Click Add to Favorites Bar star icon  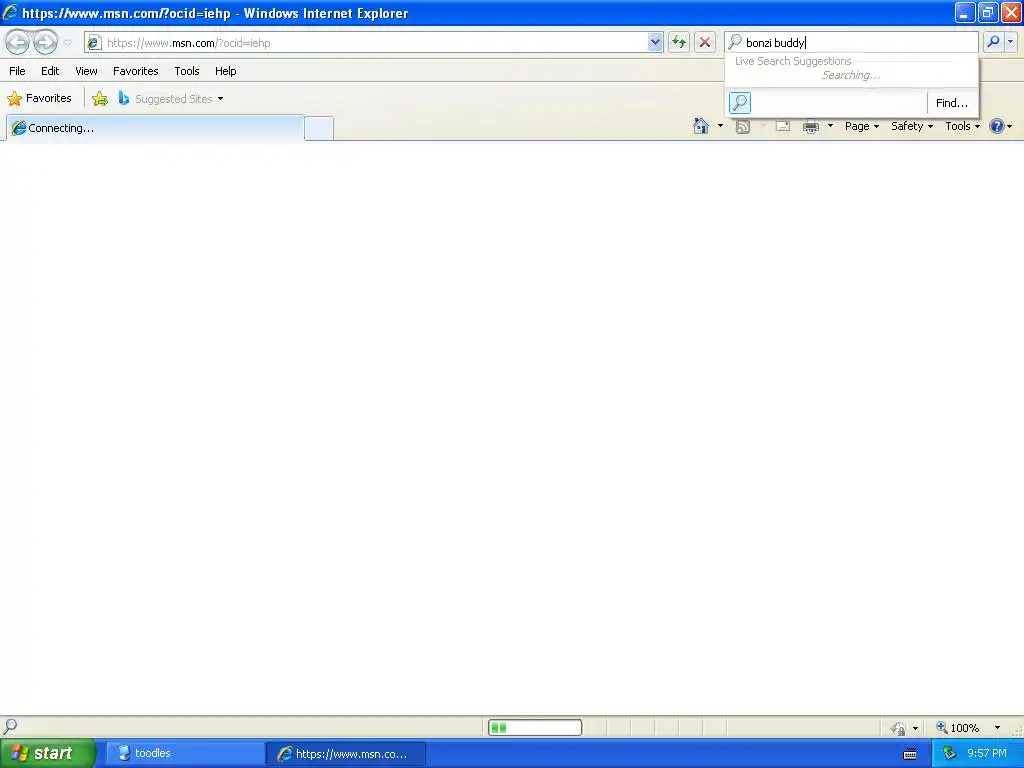[100, 99]
